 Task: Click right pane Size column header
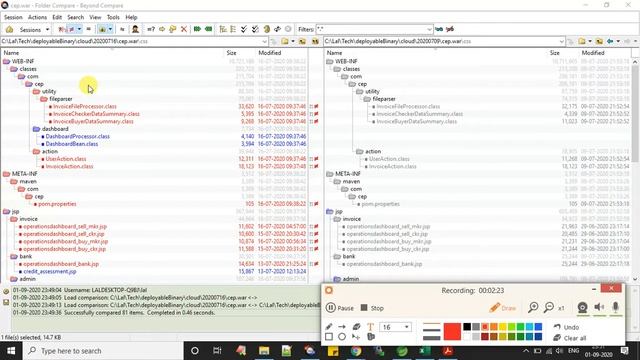click(554, 53)
